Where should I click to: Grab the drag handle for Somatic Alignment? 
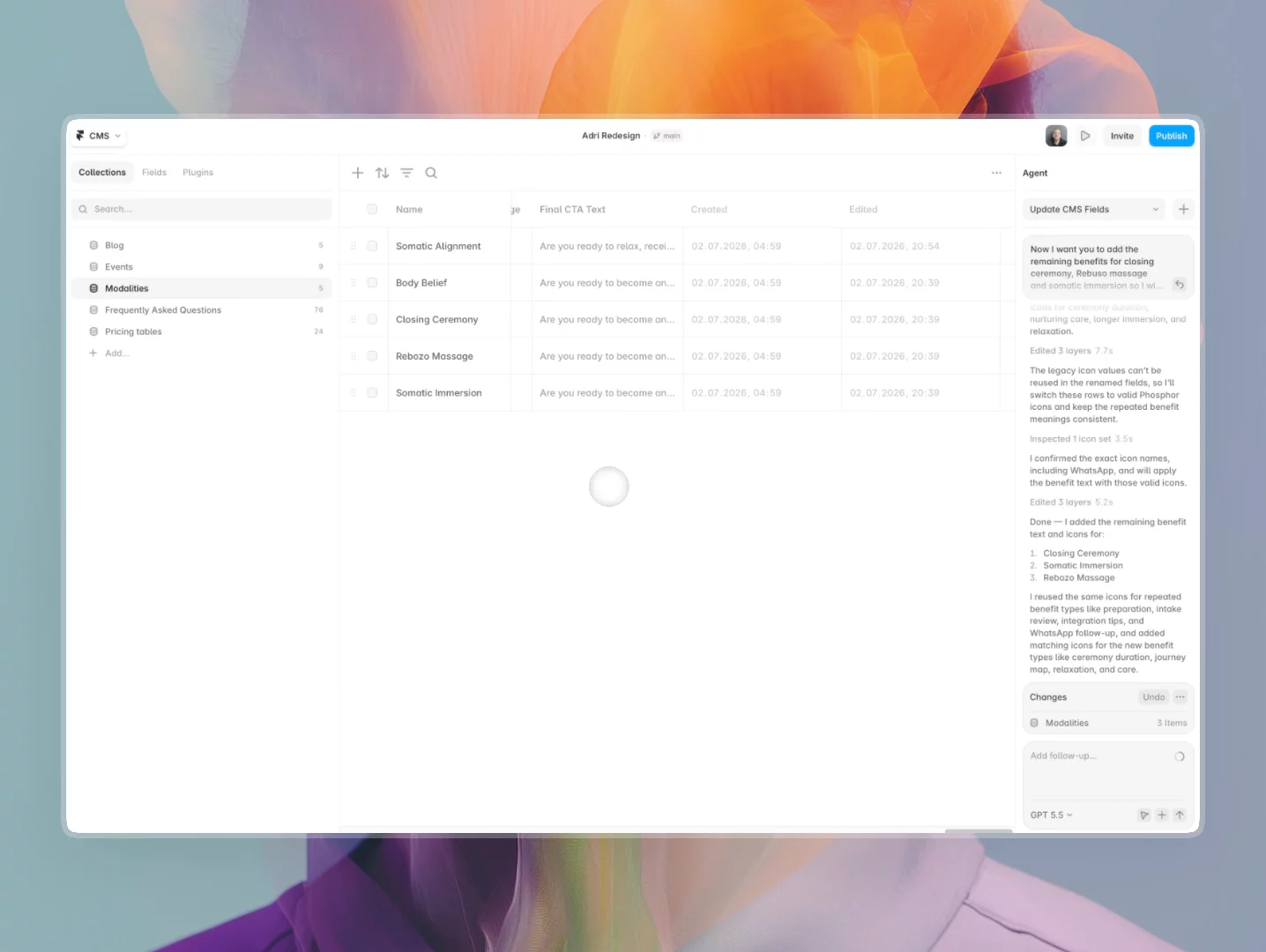[x=354, y=246]
